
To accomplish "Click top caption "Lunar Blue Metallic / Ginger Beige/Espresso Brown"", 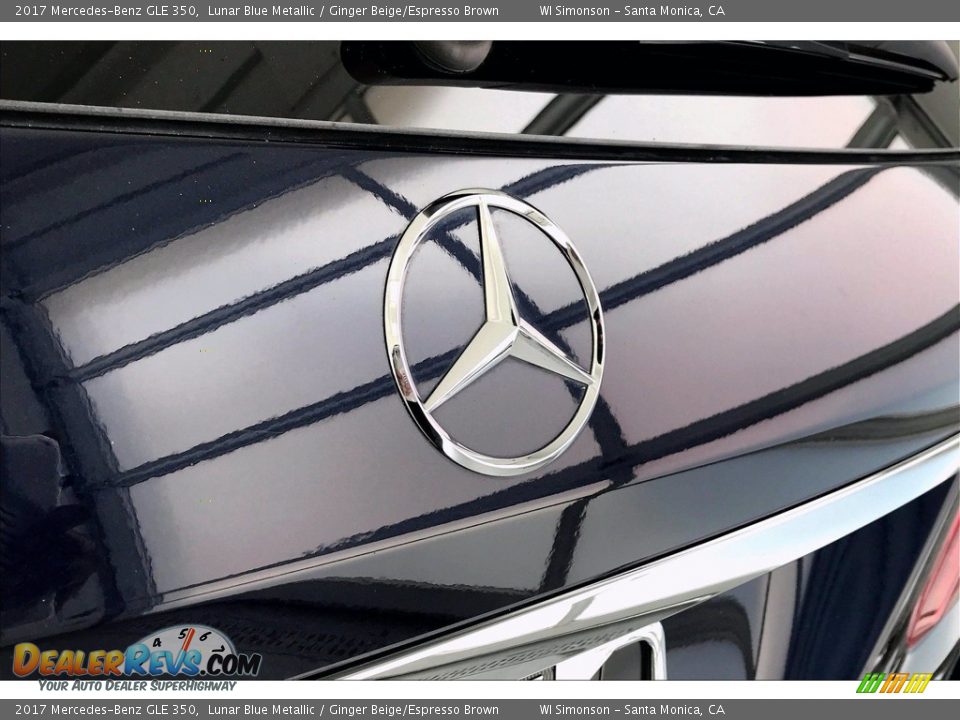I will (353, 10).
